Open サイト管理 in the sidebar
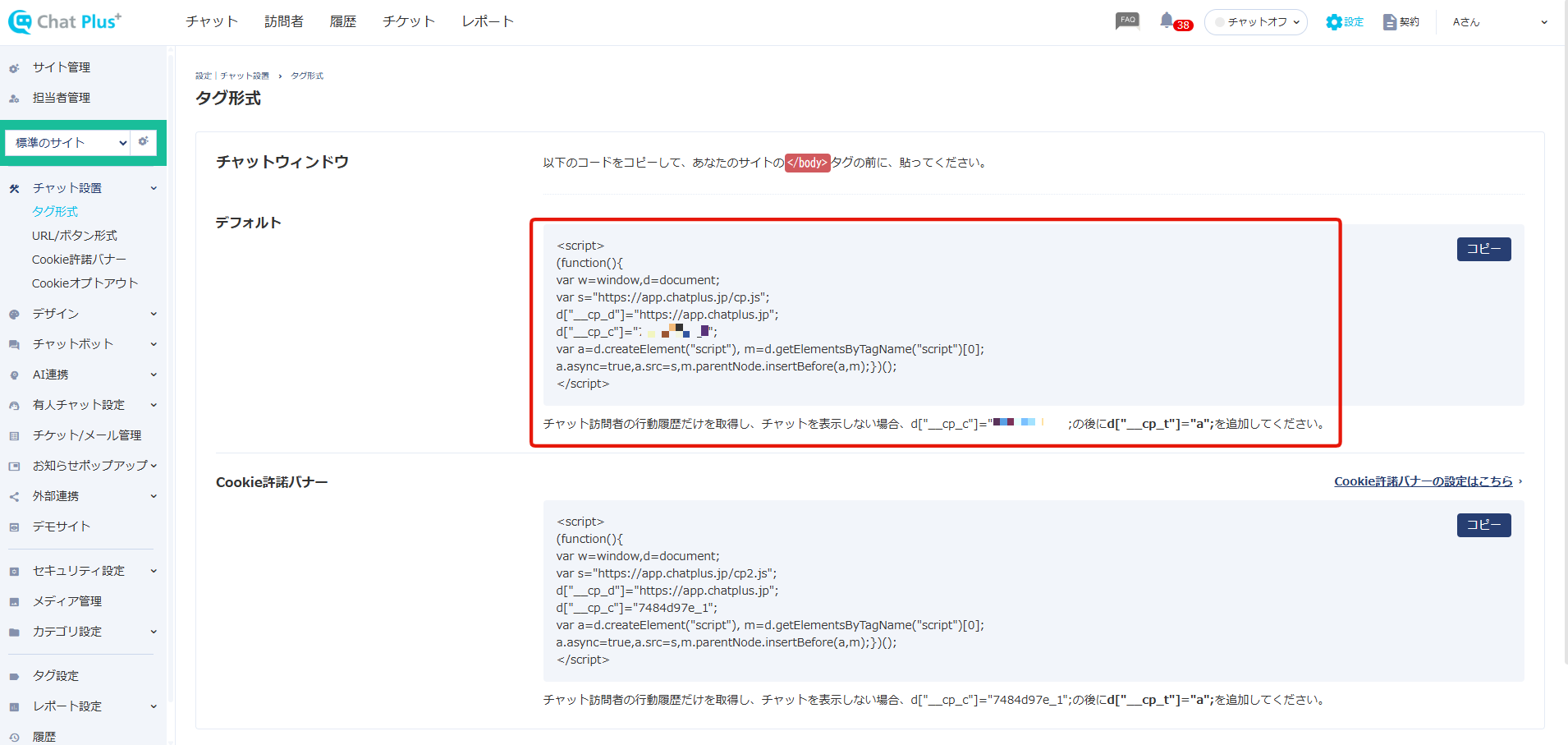 62,67
